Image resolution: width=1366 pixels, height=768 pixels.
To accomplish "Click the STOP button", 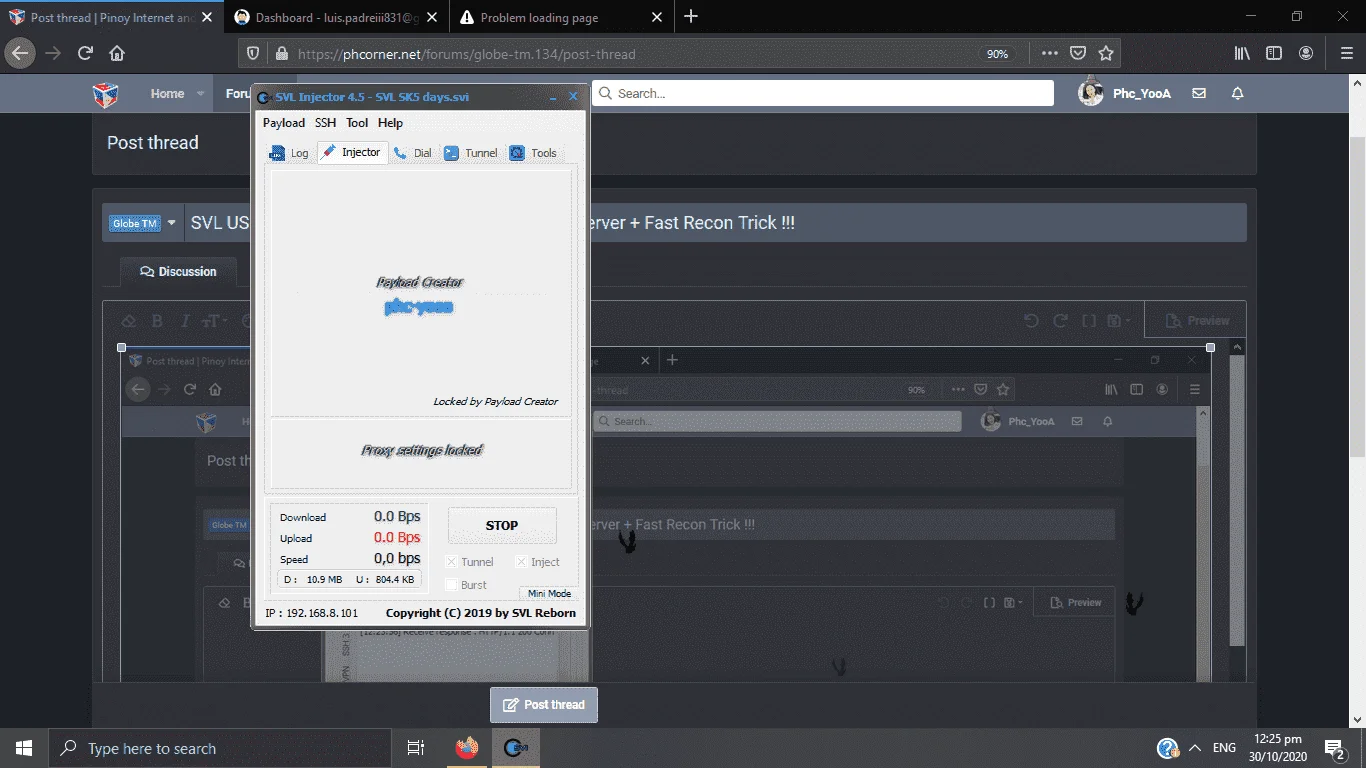I will tap(502, 525).
